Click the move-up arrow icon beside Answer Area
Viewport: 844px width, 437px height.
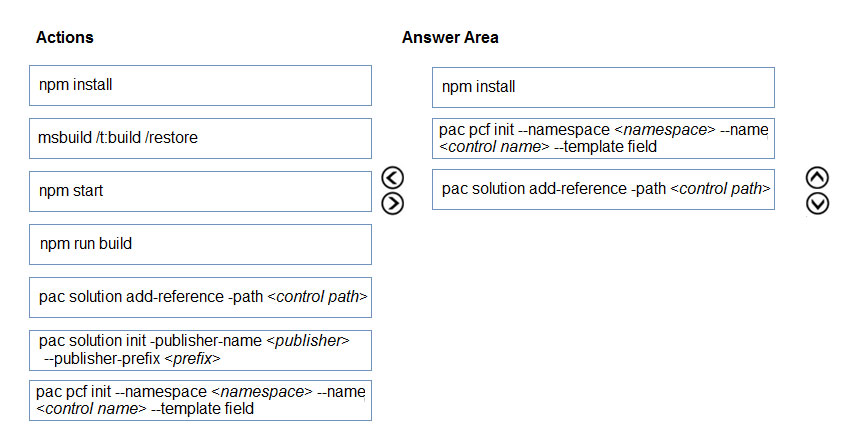(817, 178)
